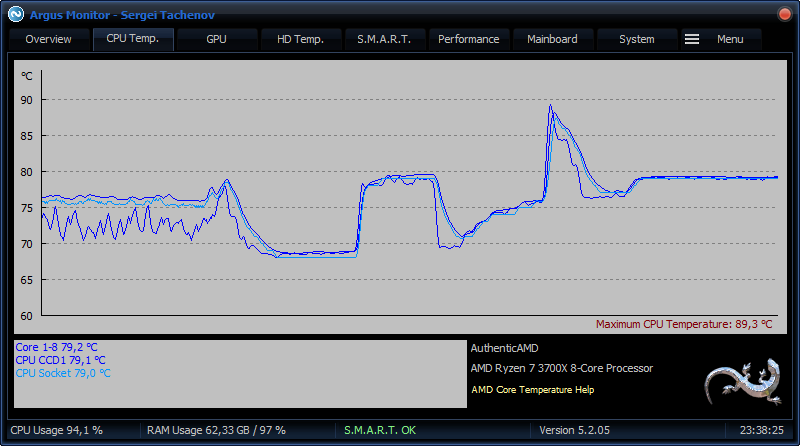Select the System tab
Screen dimensions: 800x446
coord(636,39)
